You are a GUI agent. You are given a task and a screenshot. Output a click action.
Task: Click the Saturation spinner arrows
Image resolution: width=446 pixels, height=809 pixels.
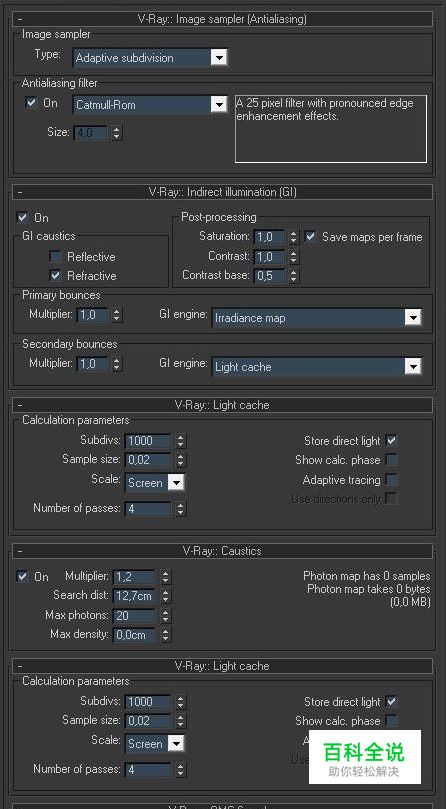pyautogui.click(x=293, y=237)
